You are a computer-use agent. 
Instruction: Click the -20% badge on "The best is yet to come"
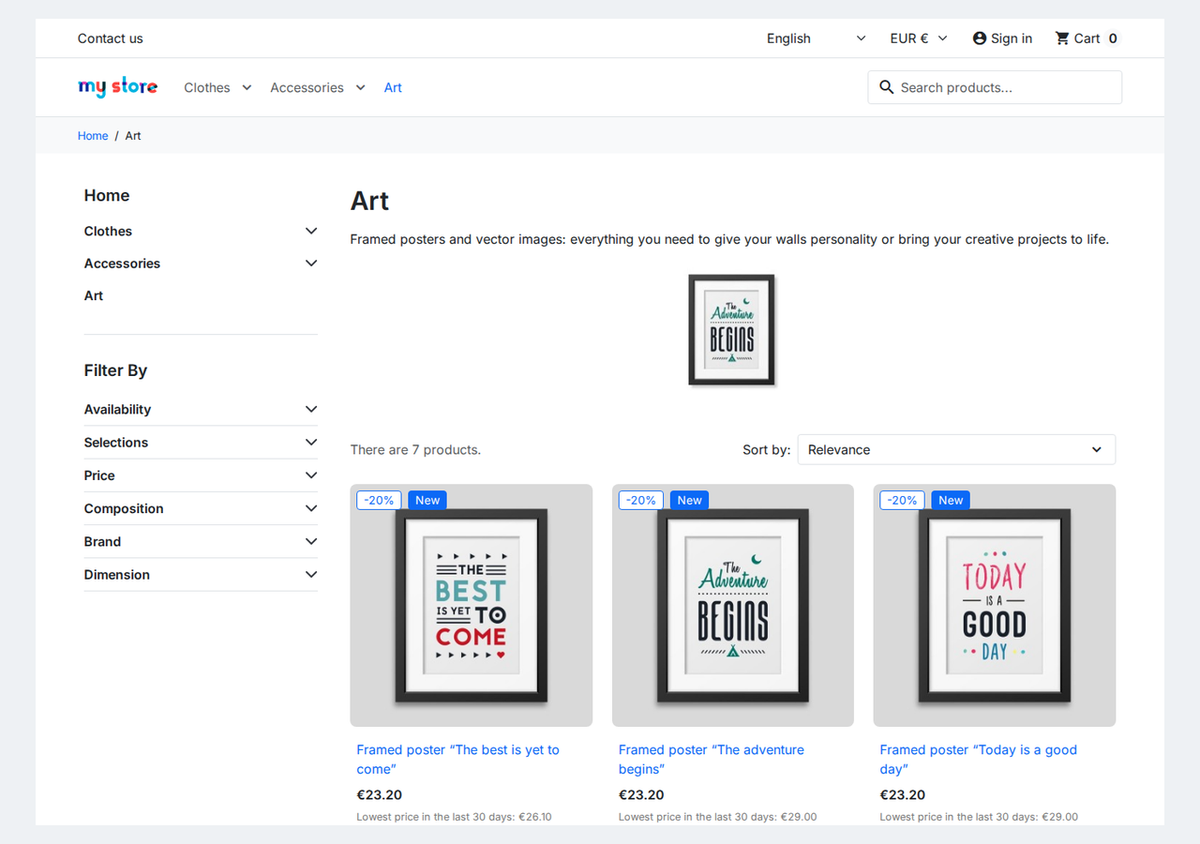(x=379, y=500)
